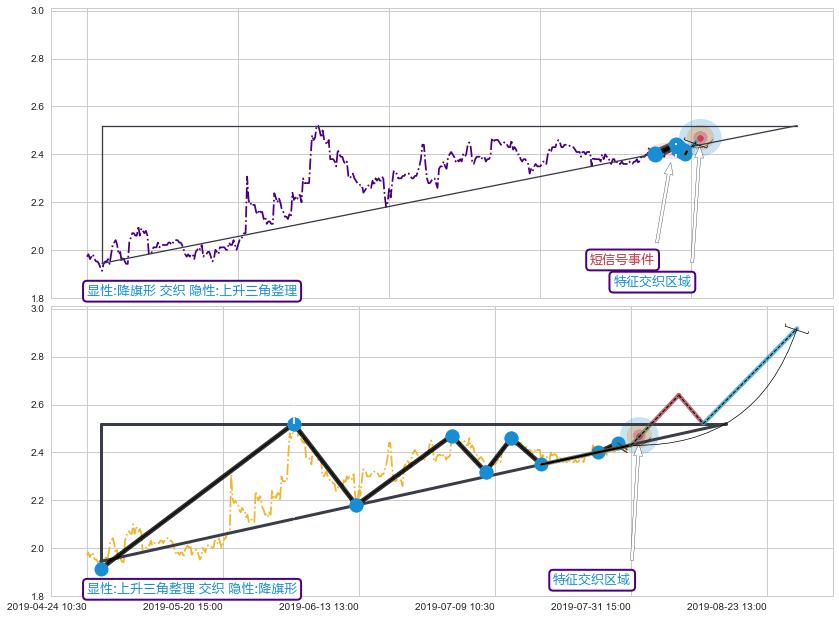Select the 显性:降旗形 交织 隐性:上升三角整理 label
839x619 pixels.
[x=192, y=291]
